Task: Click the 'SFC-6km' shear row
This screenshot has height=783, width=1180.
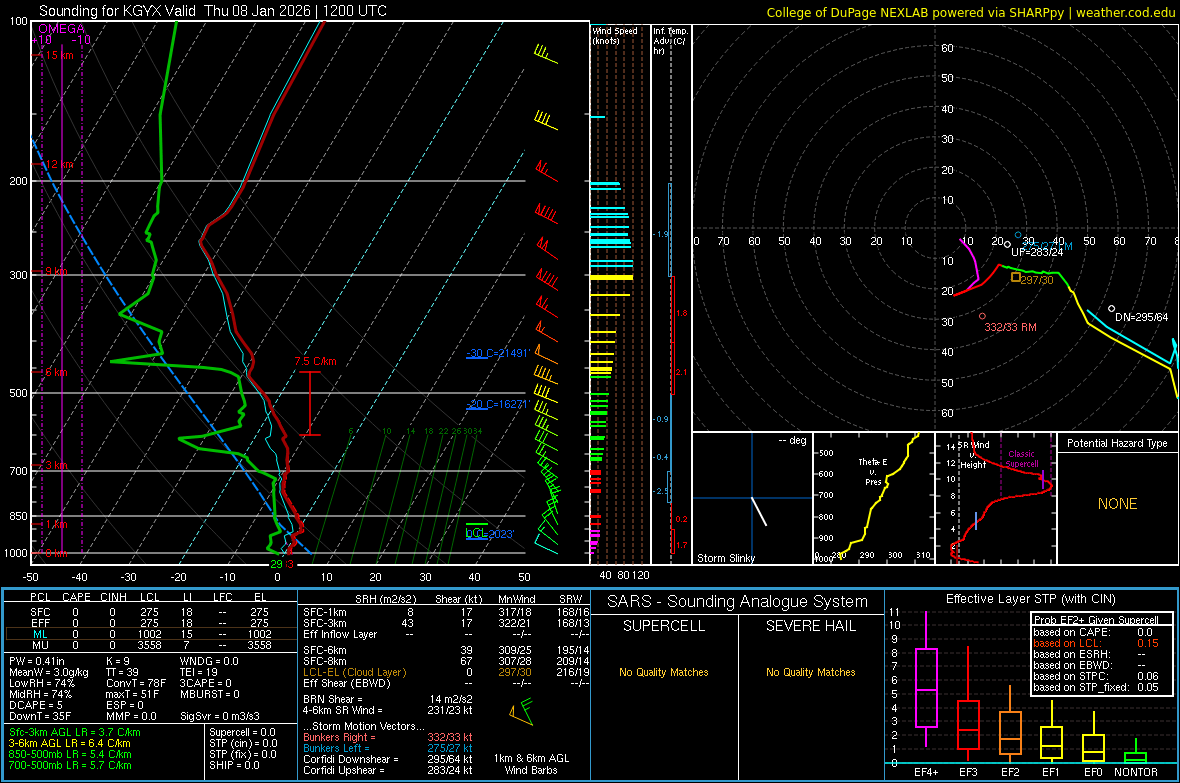Action: coord(446,650)
